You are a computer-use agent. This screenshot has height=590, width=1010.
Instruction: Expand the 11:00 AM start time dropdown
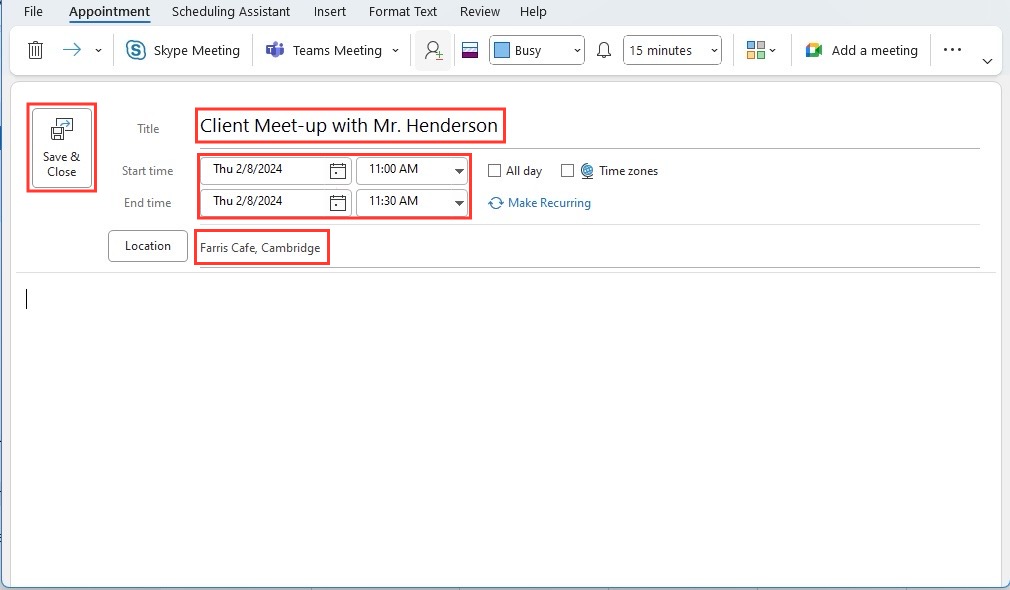tap(459, 171)
